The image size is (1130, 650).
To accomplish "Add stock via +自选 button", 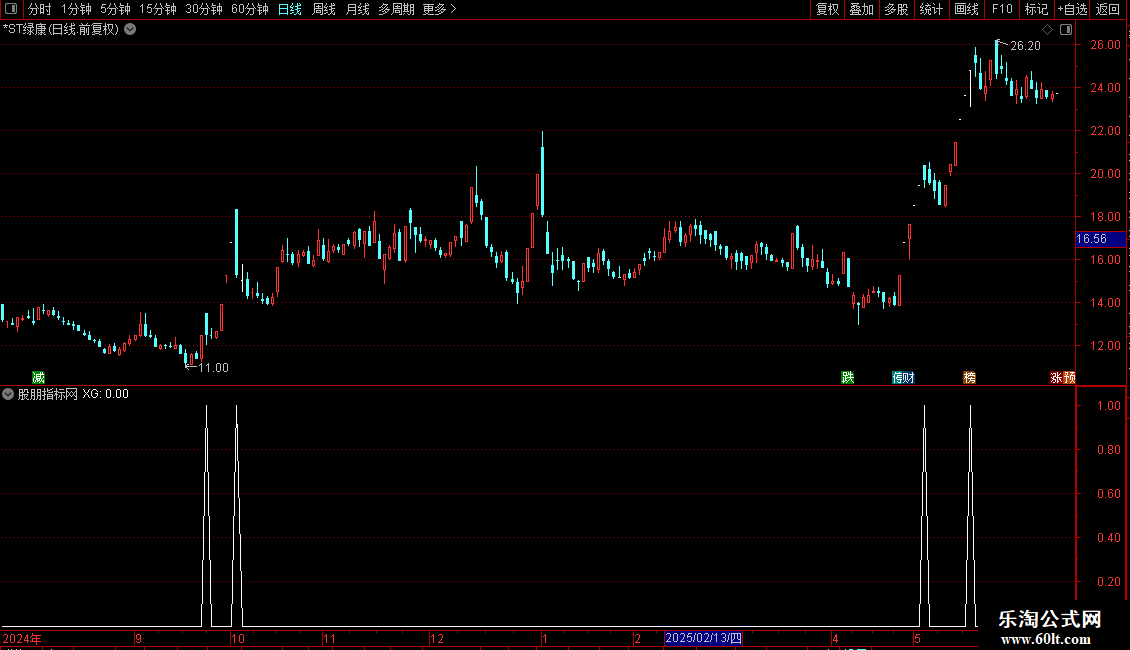I will click(x=1072, y=9).
